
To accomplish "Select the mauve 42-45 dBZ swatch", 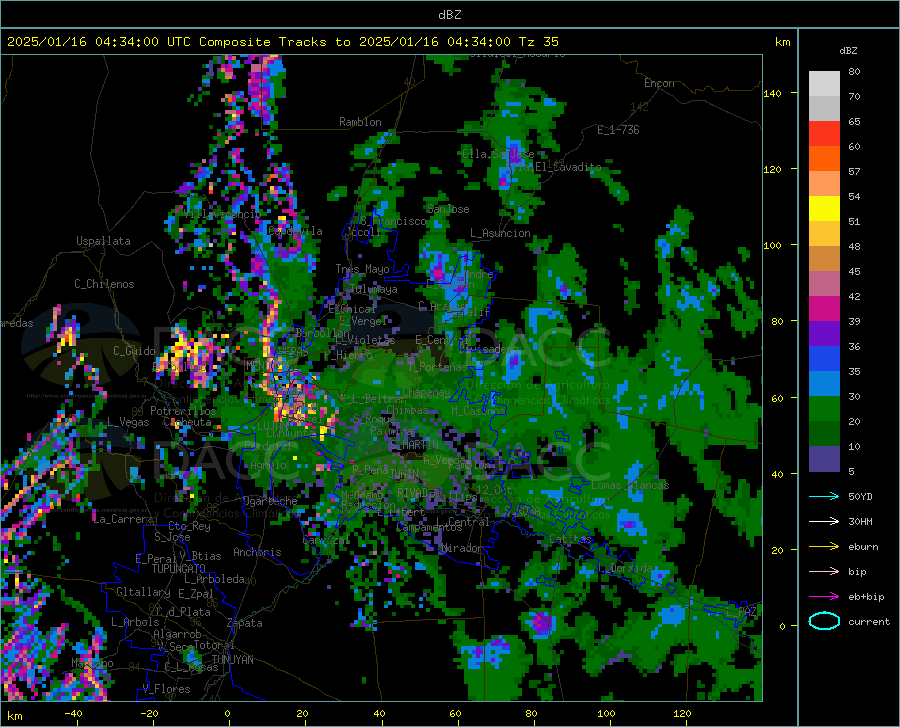I will (x=824, y=284).
